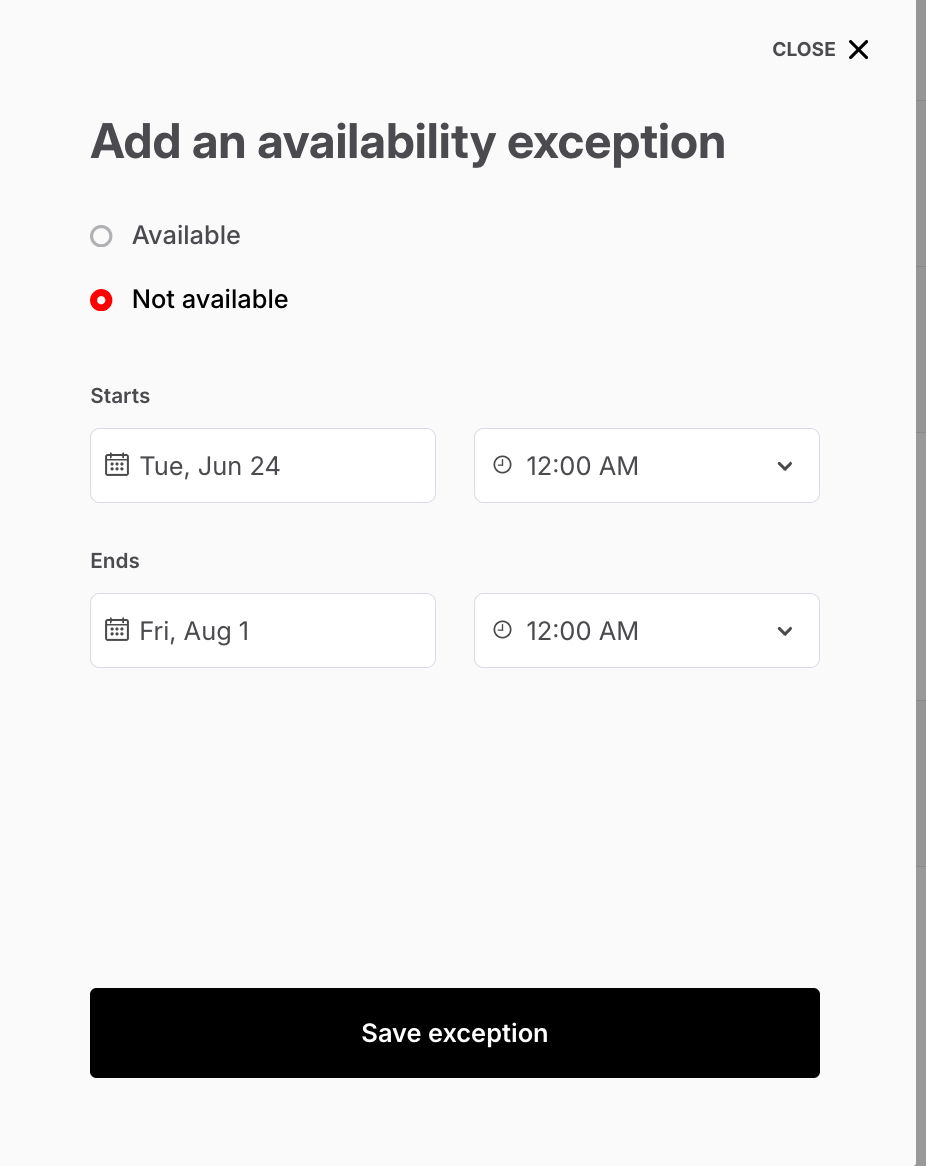Expand the Ends time chevron arrow
This screenshot has width=926, height=1166.
tap(785, 631)
